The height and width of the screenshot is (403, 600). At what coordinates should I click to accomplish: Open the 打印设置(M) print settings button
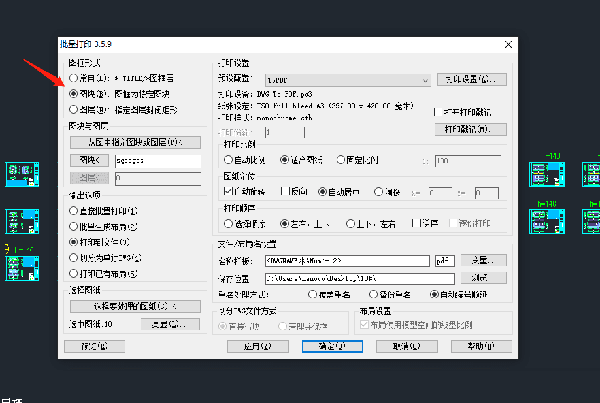tap(472, 80)
